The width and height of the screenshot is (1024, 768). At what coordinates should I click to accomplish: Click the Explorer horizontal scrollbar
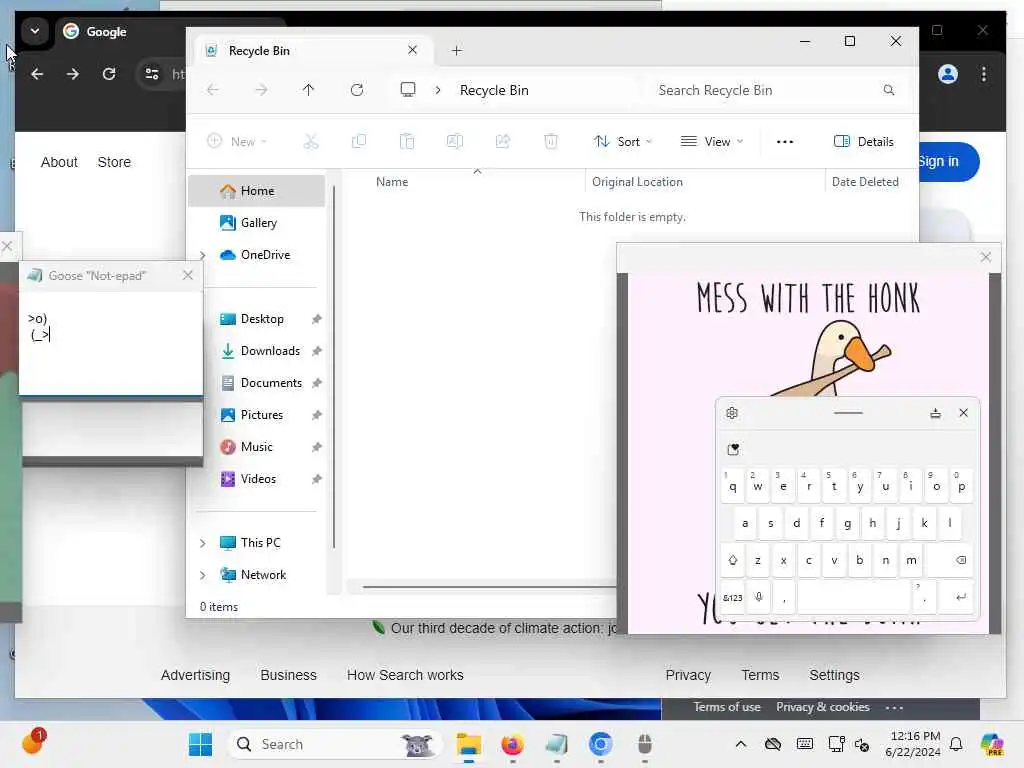(x=489, y=586)
